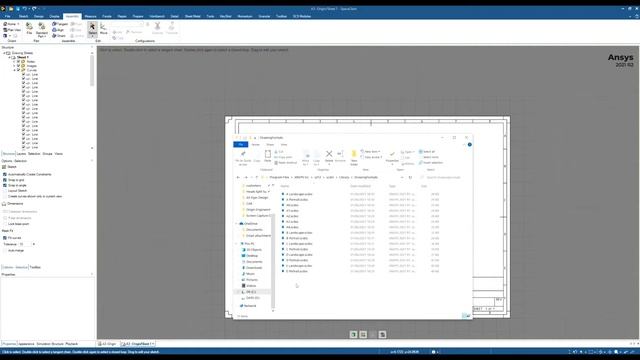Uncheck the Notes visibility checkbox in Structure tree
Image resolution: width=640 pixels, height=360 pixels.
(x=18, y=62)
